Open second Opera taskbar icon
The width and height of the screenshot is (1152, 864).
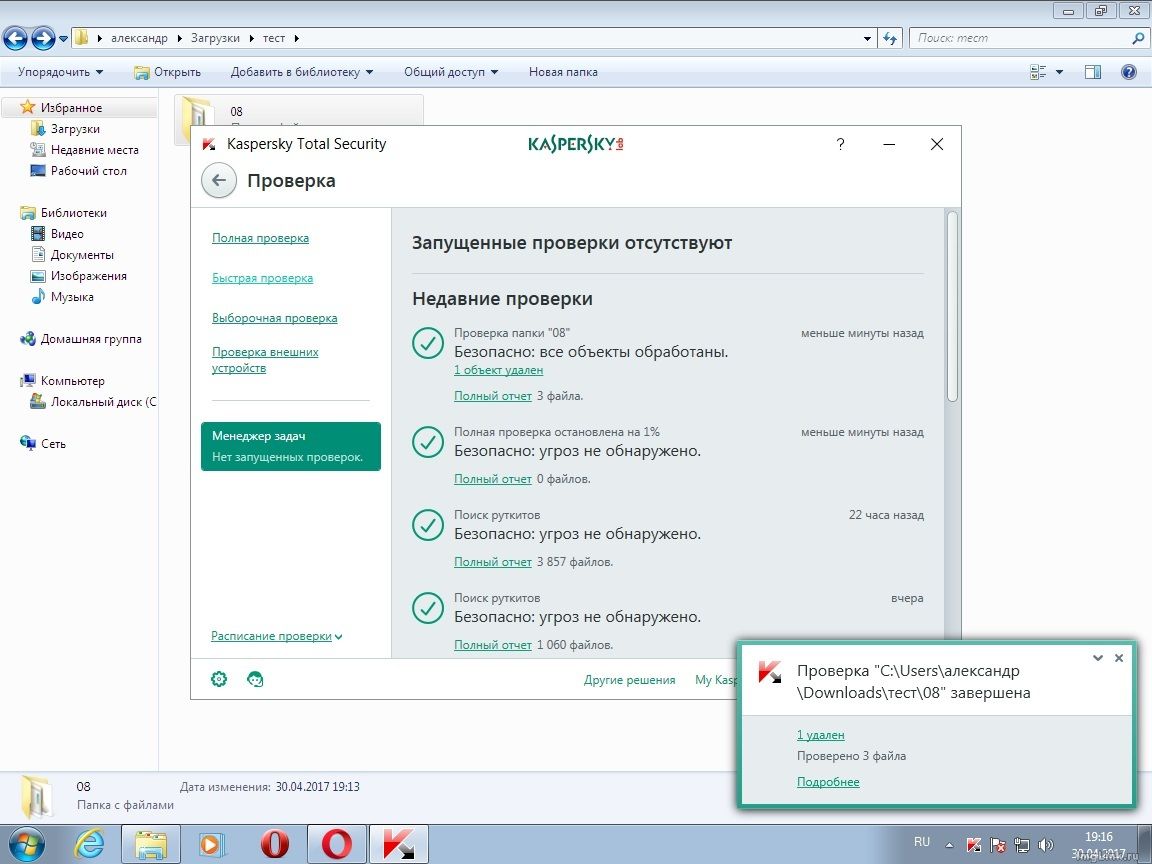point(336,845)
